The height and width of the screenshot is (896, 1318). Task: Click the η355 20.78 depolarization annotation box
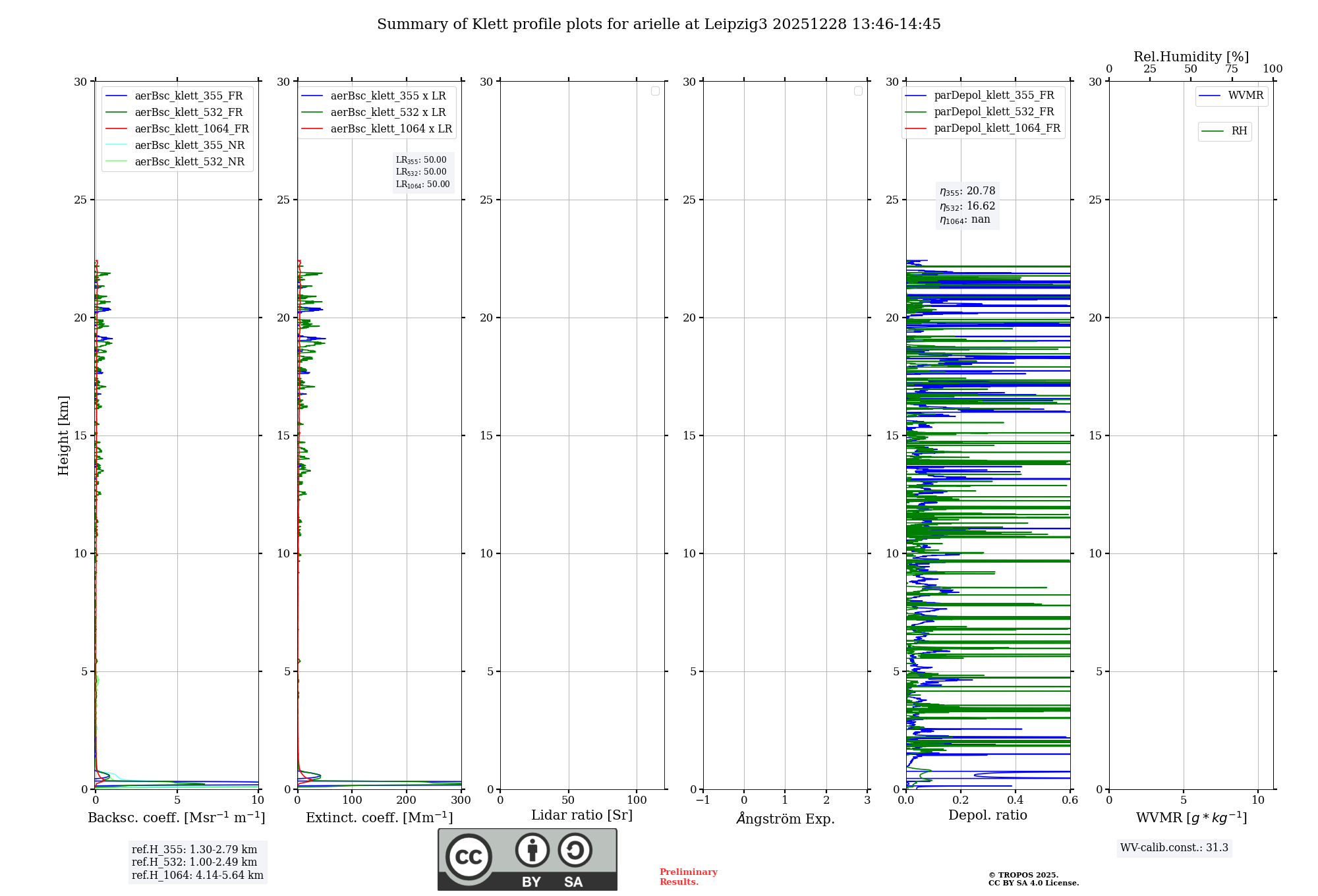click(x=967, y=206)
